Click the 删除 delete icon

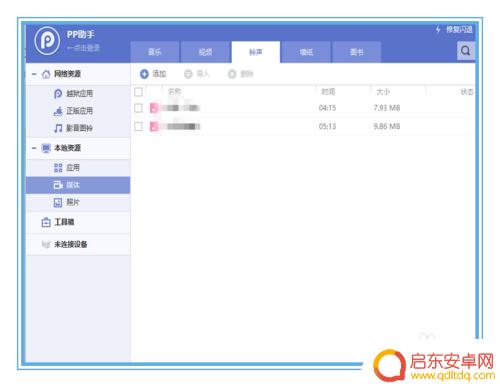[232, 74]
